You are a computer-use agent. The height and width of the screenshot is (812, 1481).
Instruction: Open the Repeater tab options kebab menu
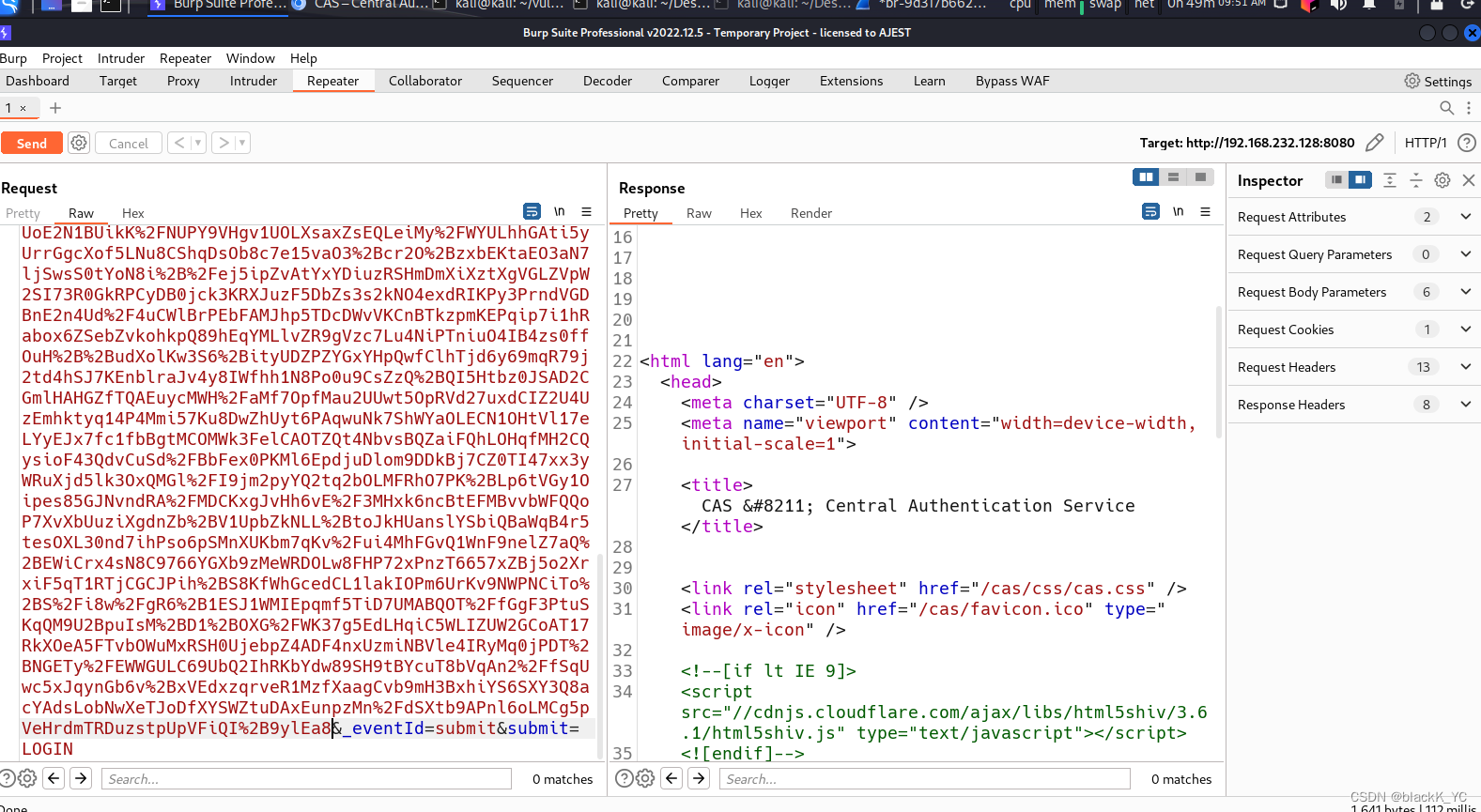[1469, 108]
